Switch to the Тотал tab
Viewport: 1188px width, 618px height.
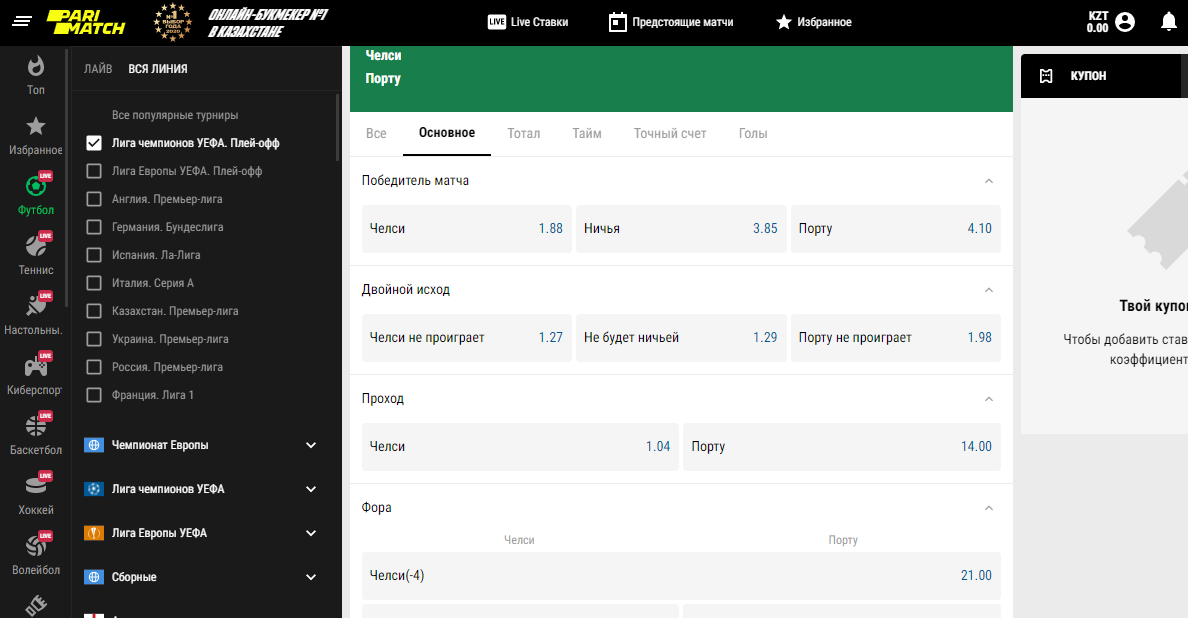pos(524,133)
